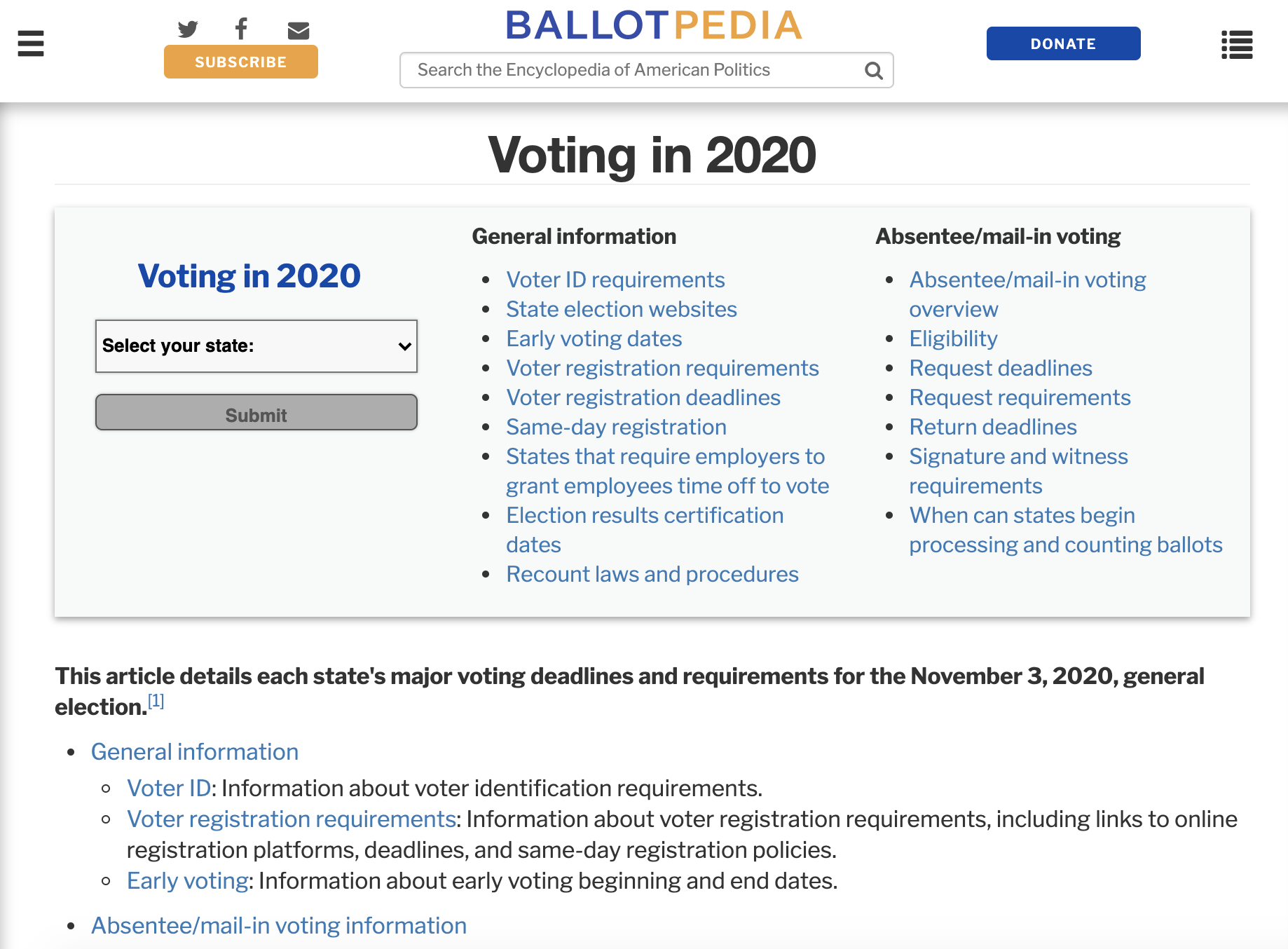Screen dimensions: 1288x949
Task: Click the Ballotpedia logo
Action: coord(653,26)
